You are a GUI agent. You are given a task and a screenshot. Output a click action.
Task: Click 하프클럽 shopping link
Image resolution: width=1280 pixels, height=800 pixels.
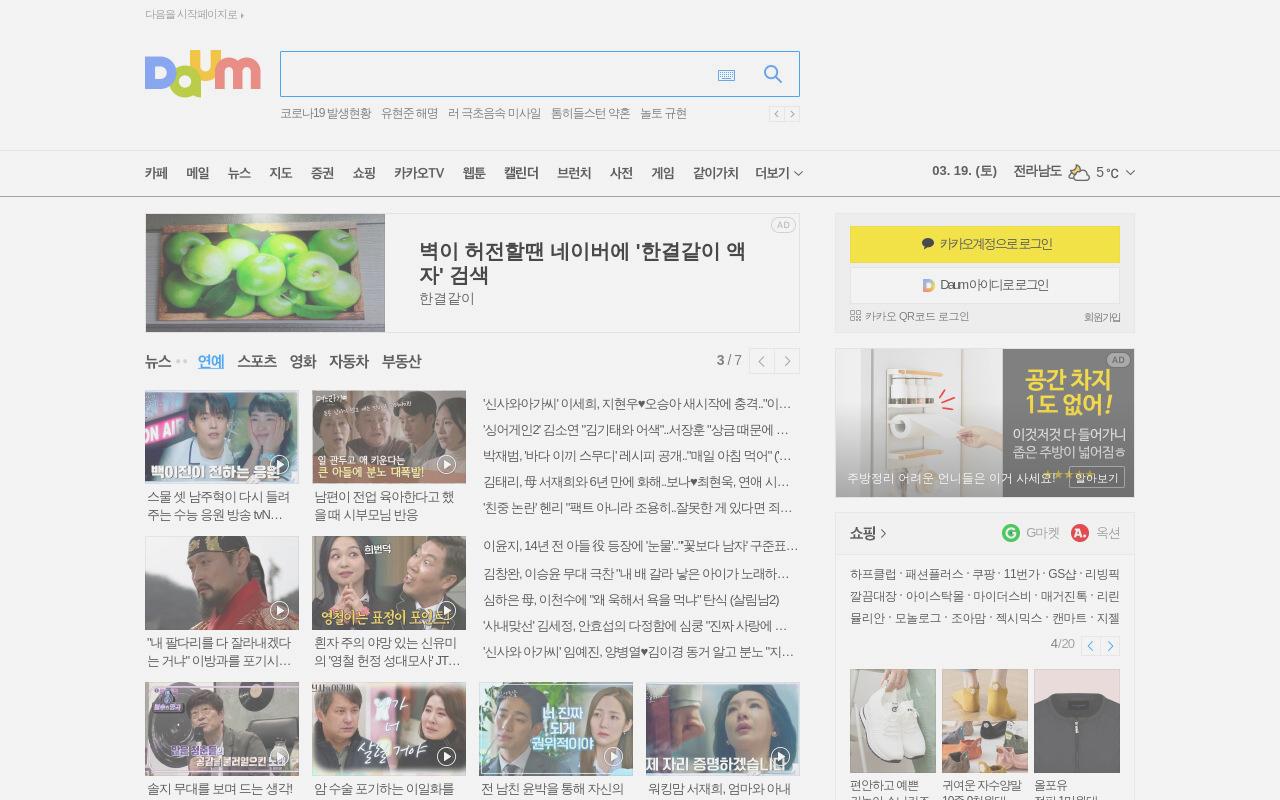tap(873, 574)
